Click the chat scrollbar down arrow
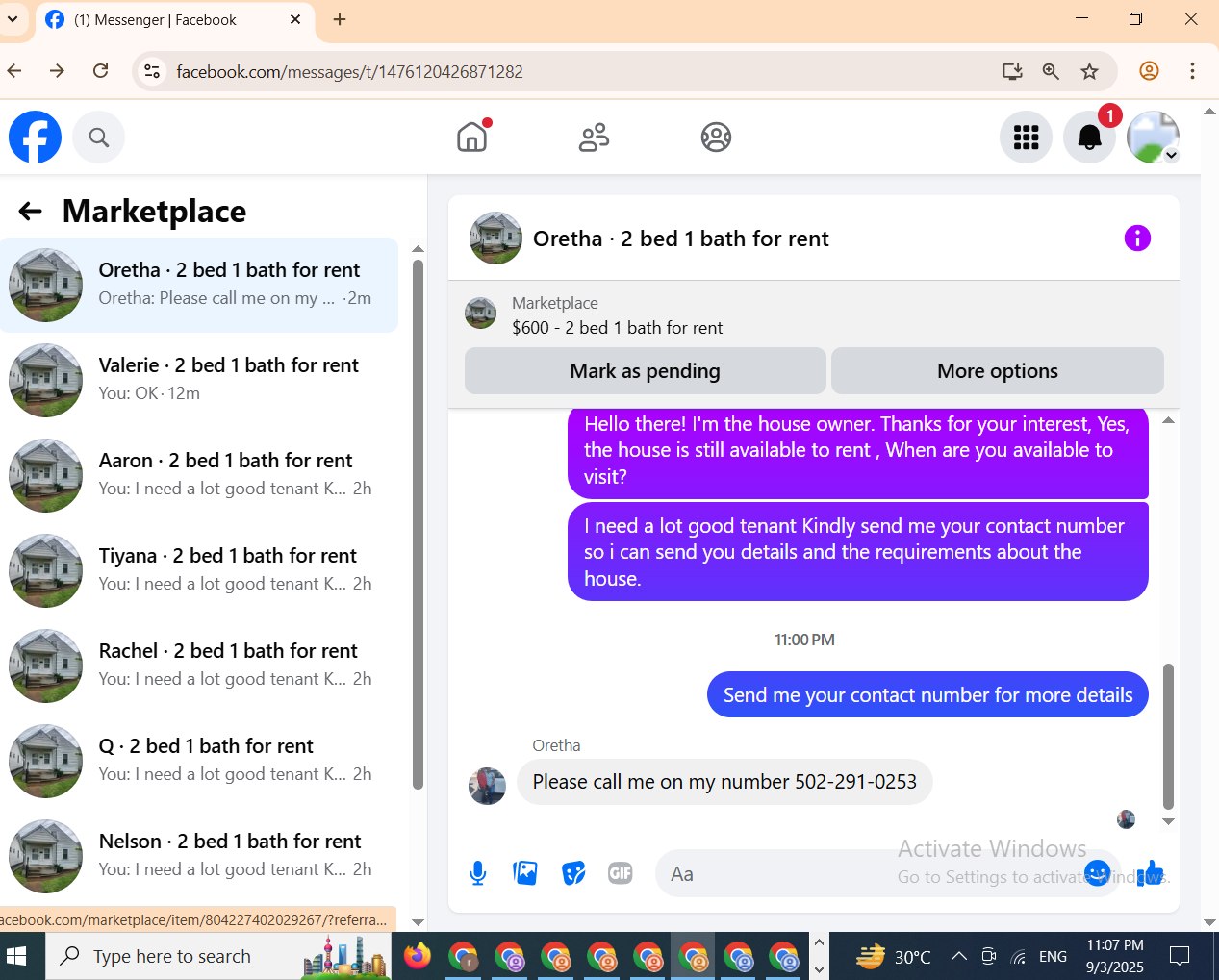1219x980 pixels. click(x=1168, y=821)
